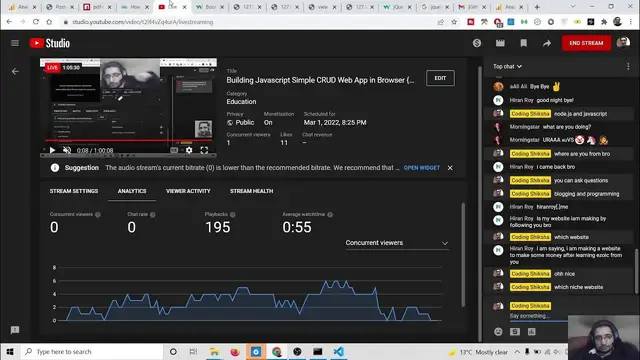Click the OPEN WIDGET link
640x360 pixels.
422,168
